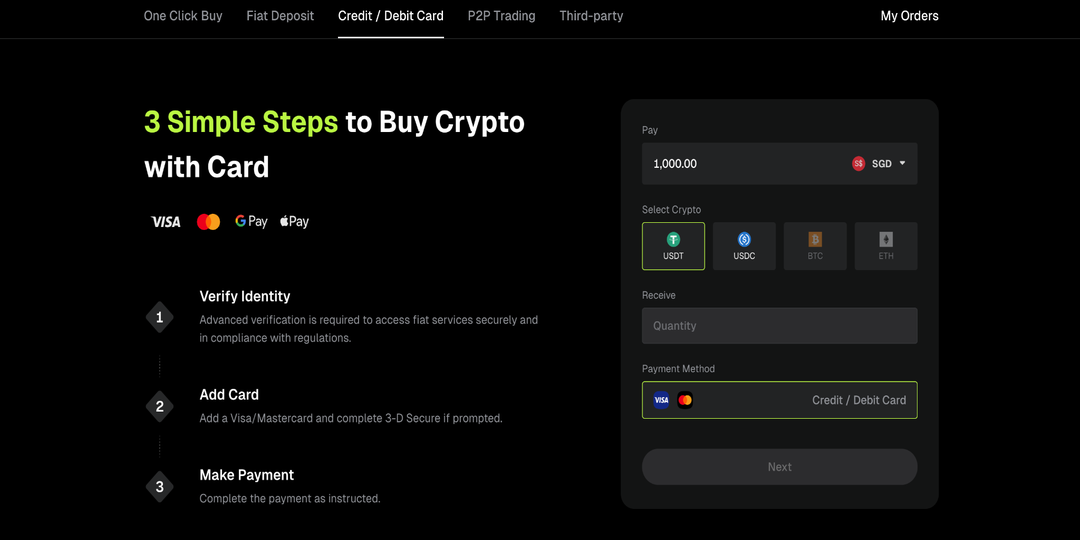This screenshot has height=540, width=1080.
Task: Click the Mastercard icon in Payment Method
Action: tap(685, 400)
